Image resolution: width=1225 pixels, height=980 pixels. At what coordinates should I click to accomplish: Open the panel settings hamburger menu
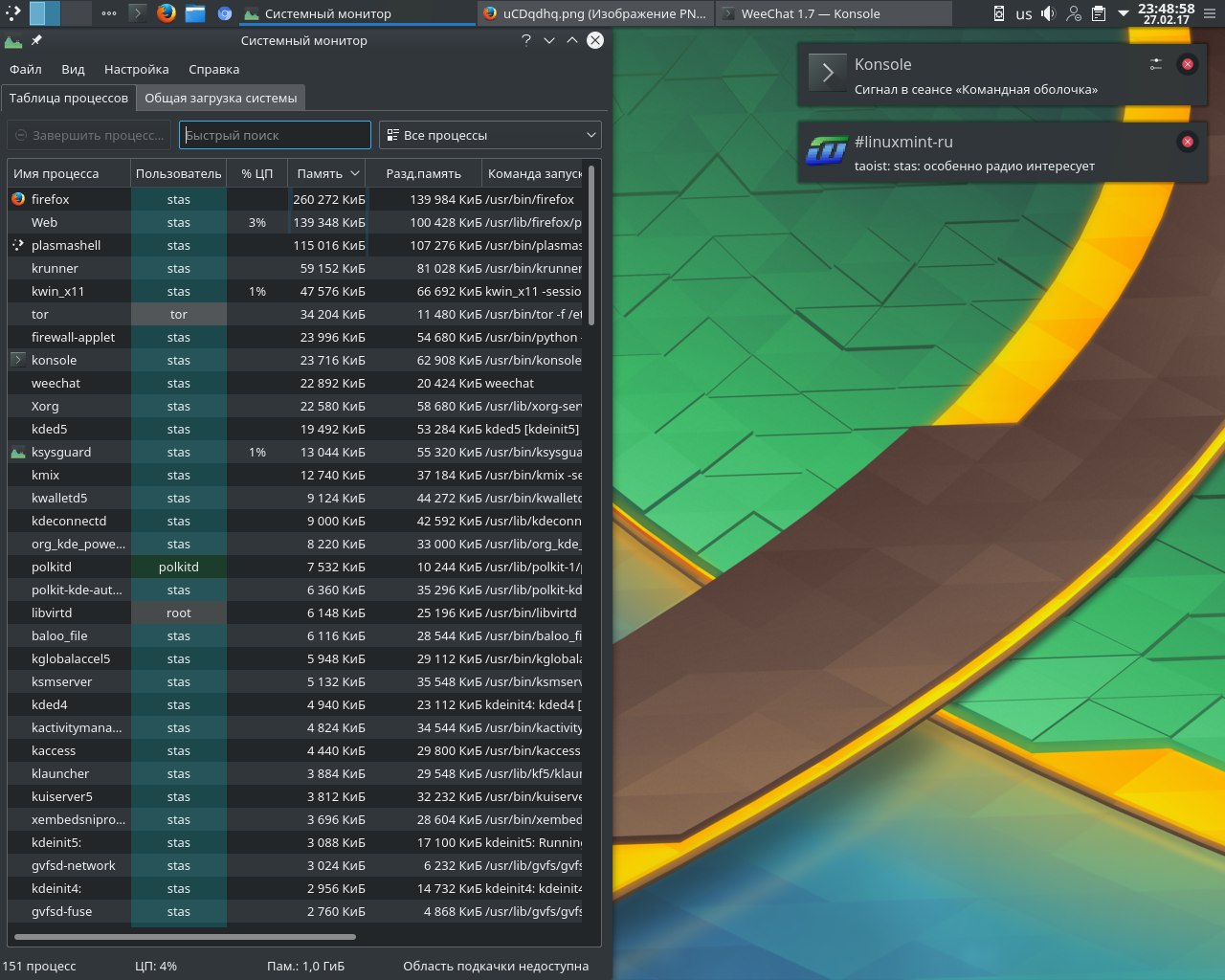[x=1211, y=13]
